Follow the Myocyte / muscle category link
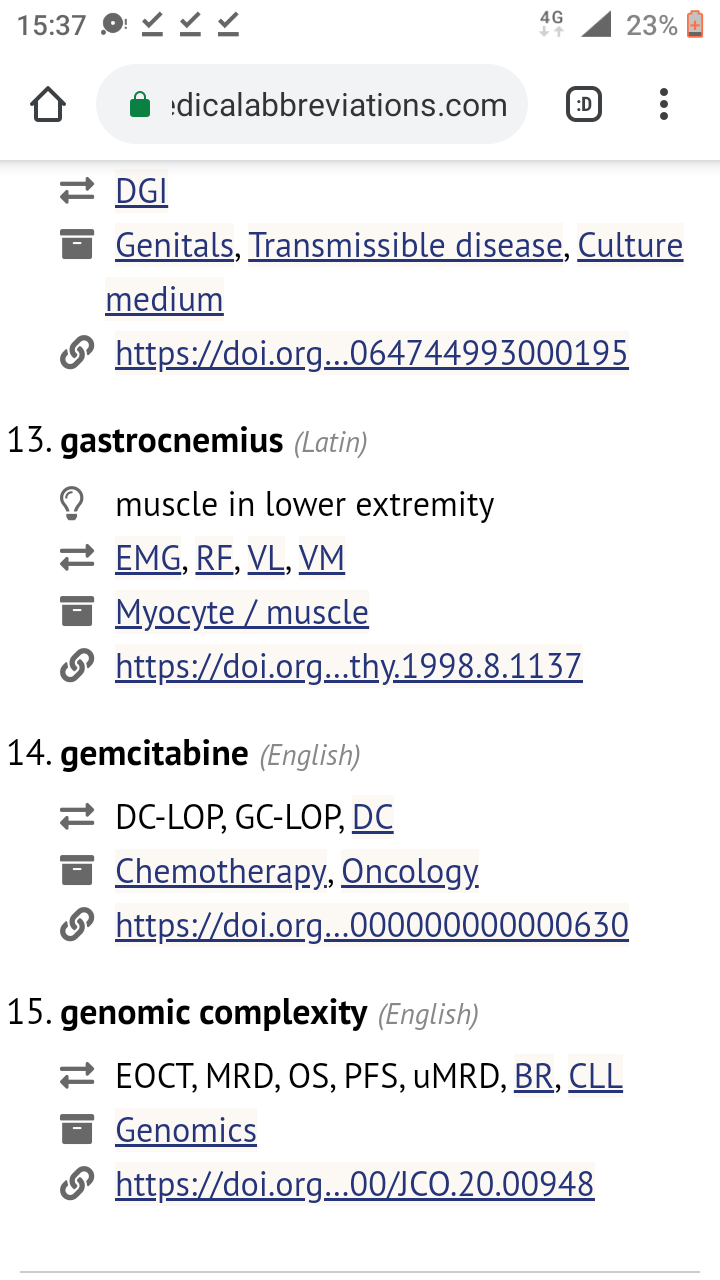Screen dimensions: 720x1280 point(242,612)
